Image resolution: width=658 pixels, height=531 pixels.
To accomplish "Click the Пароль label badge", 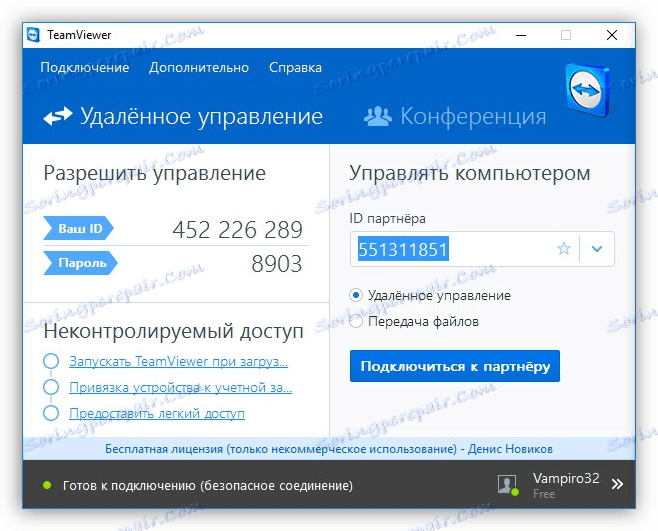I will pyautogui.click(x=80, y=263).
